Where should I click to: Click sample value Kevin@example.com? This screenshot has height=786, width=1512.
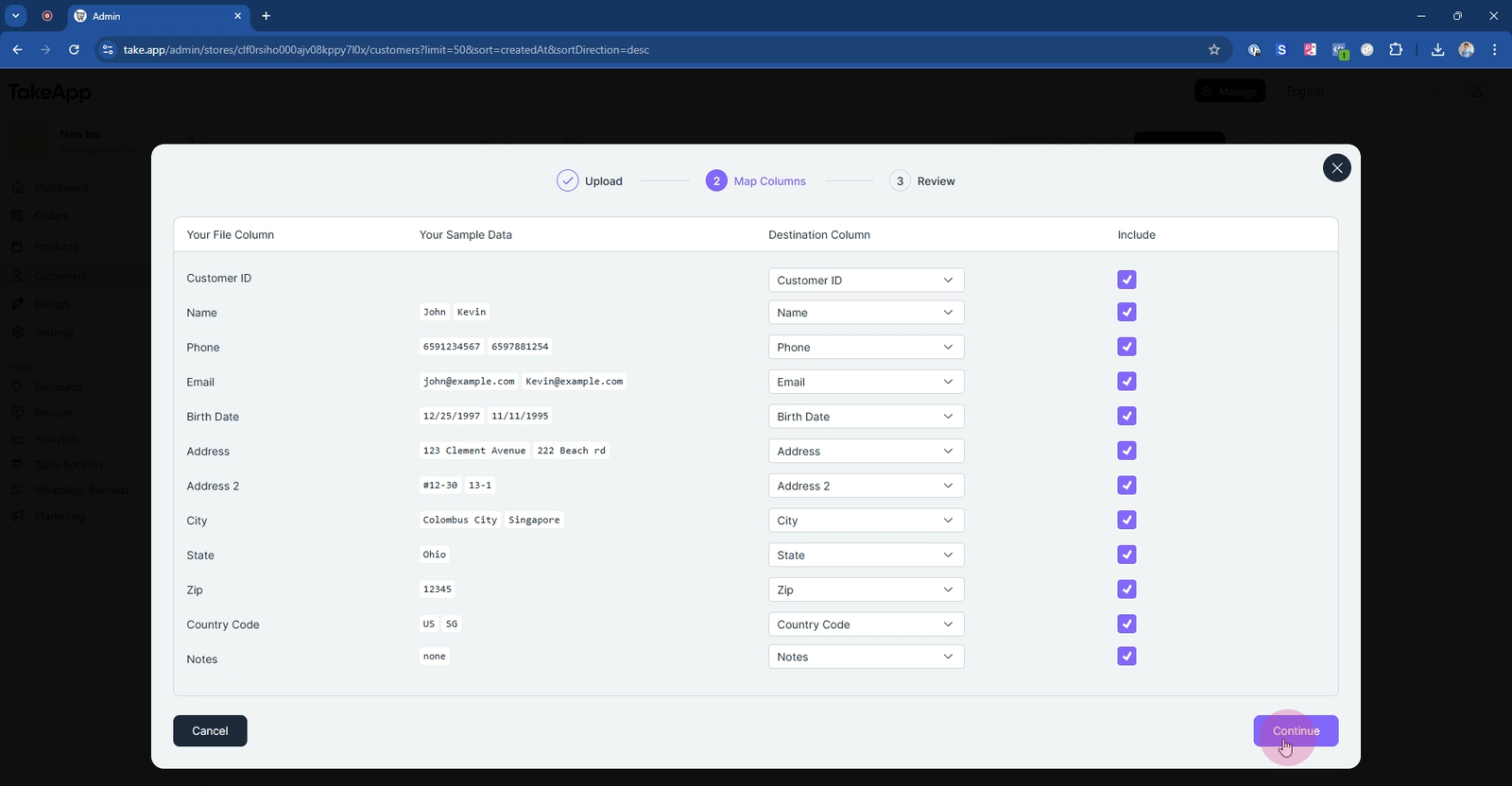575,382
